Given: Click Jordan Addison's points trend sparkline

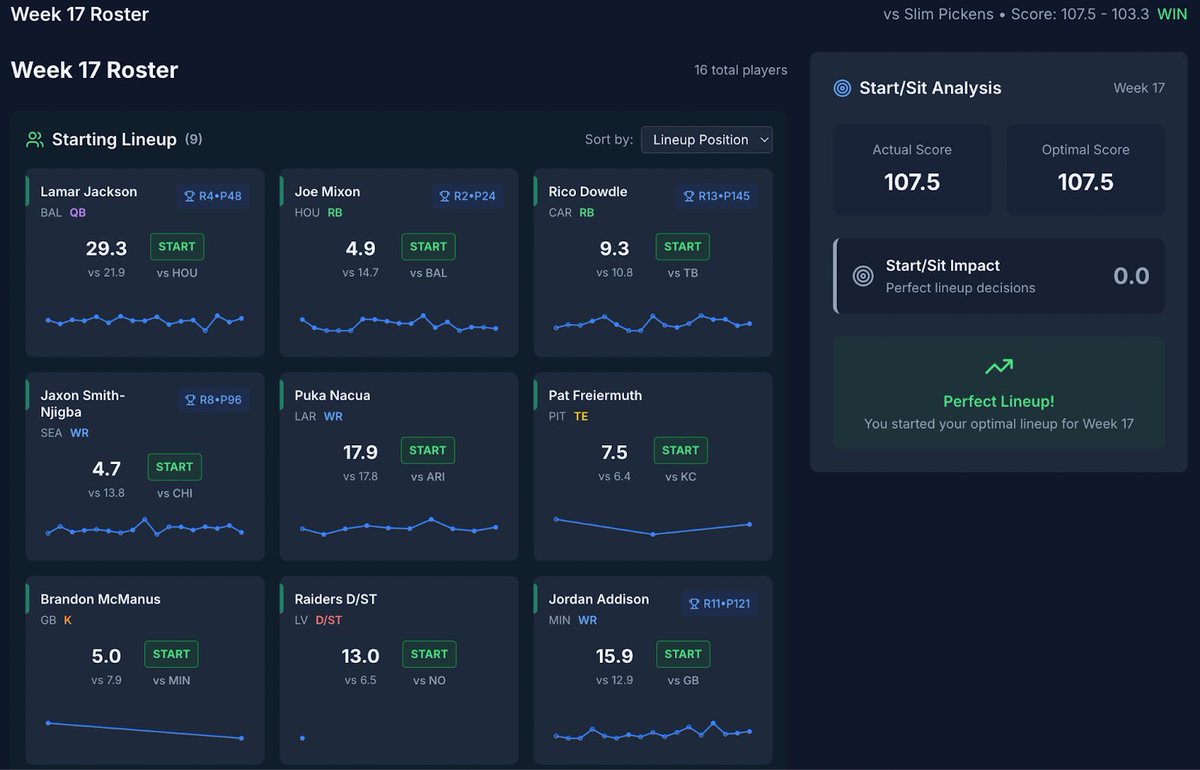Looking at the screenshot, I should 653,731.
